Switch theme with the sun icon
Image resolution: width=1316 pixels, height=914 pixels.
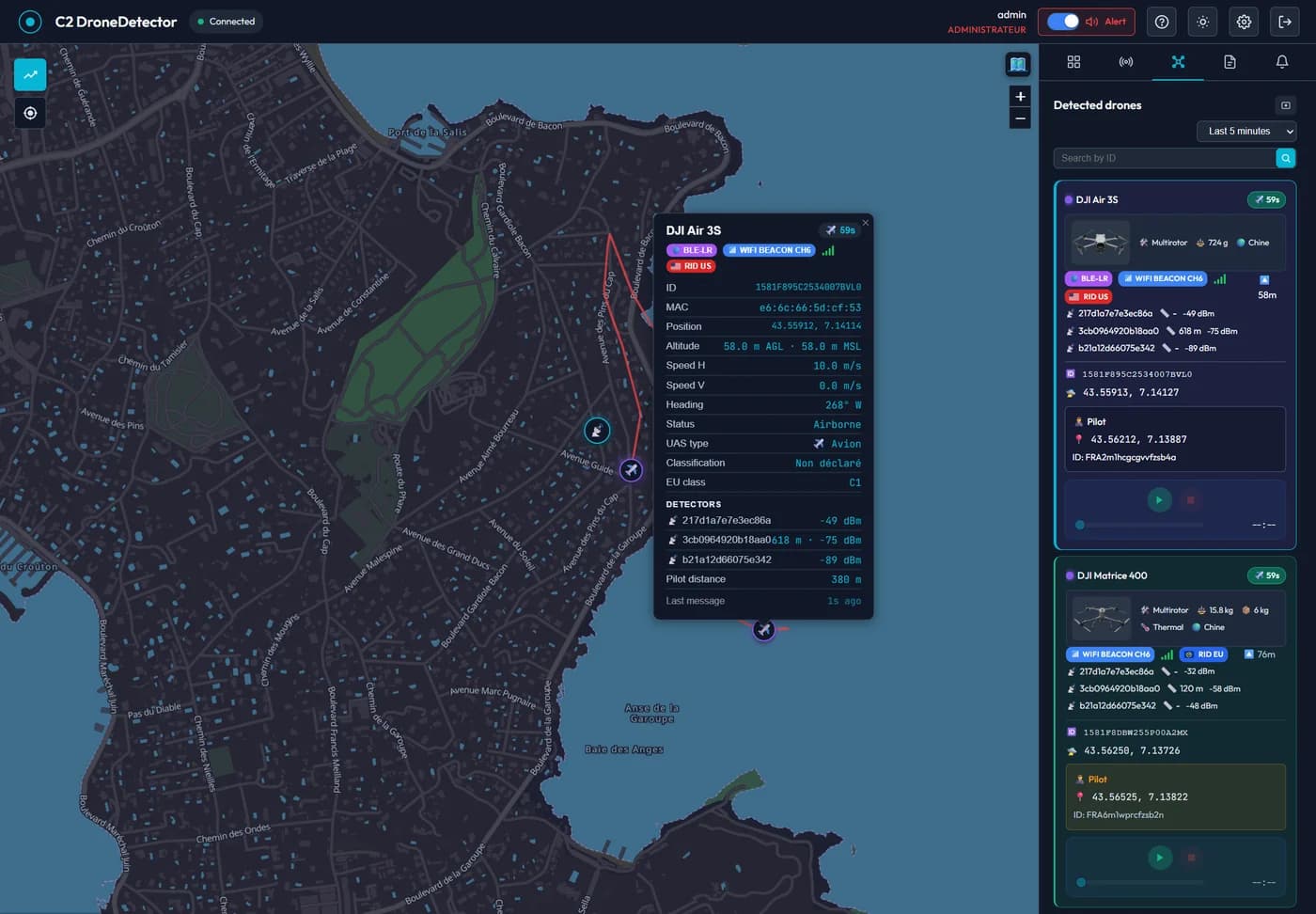pos(1203,22)
